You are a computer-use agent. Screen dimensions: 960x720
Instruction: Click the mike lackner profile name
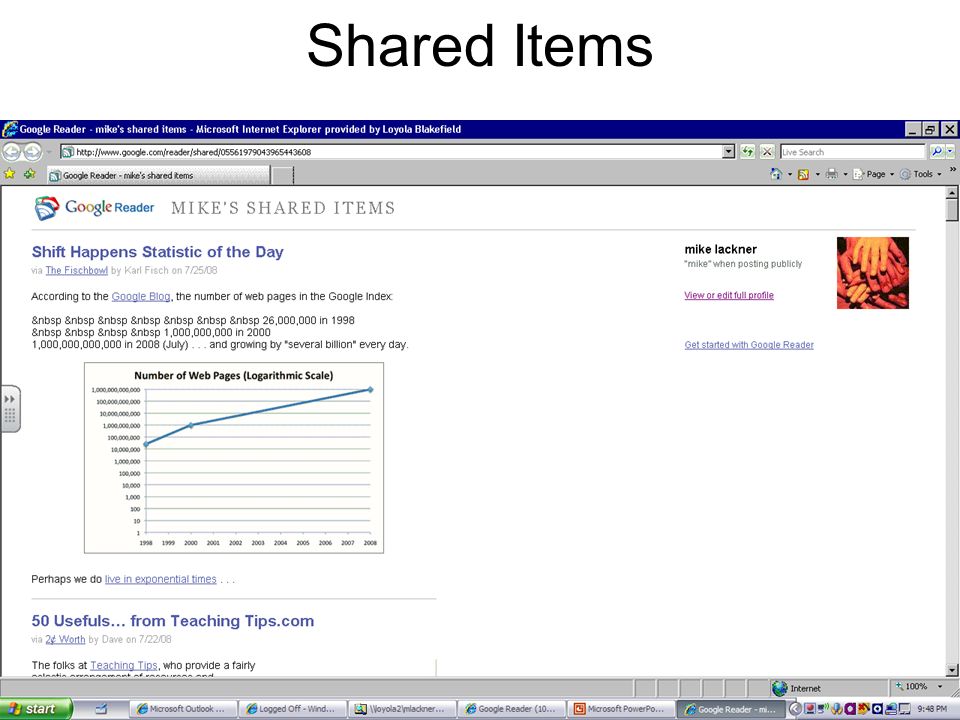721,249
